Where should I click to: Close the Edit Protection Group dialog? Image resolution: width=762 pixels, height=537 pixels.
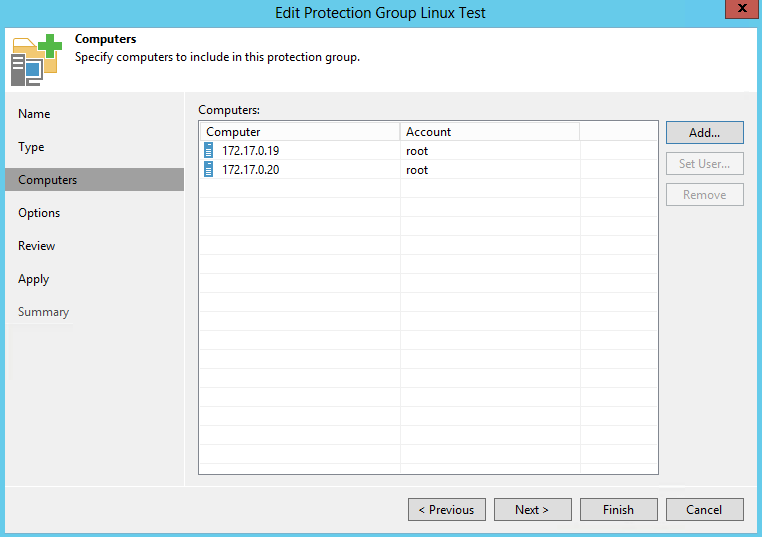point(738,11)
